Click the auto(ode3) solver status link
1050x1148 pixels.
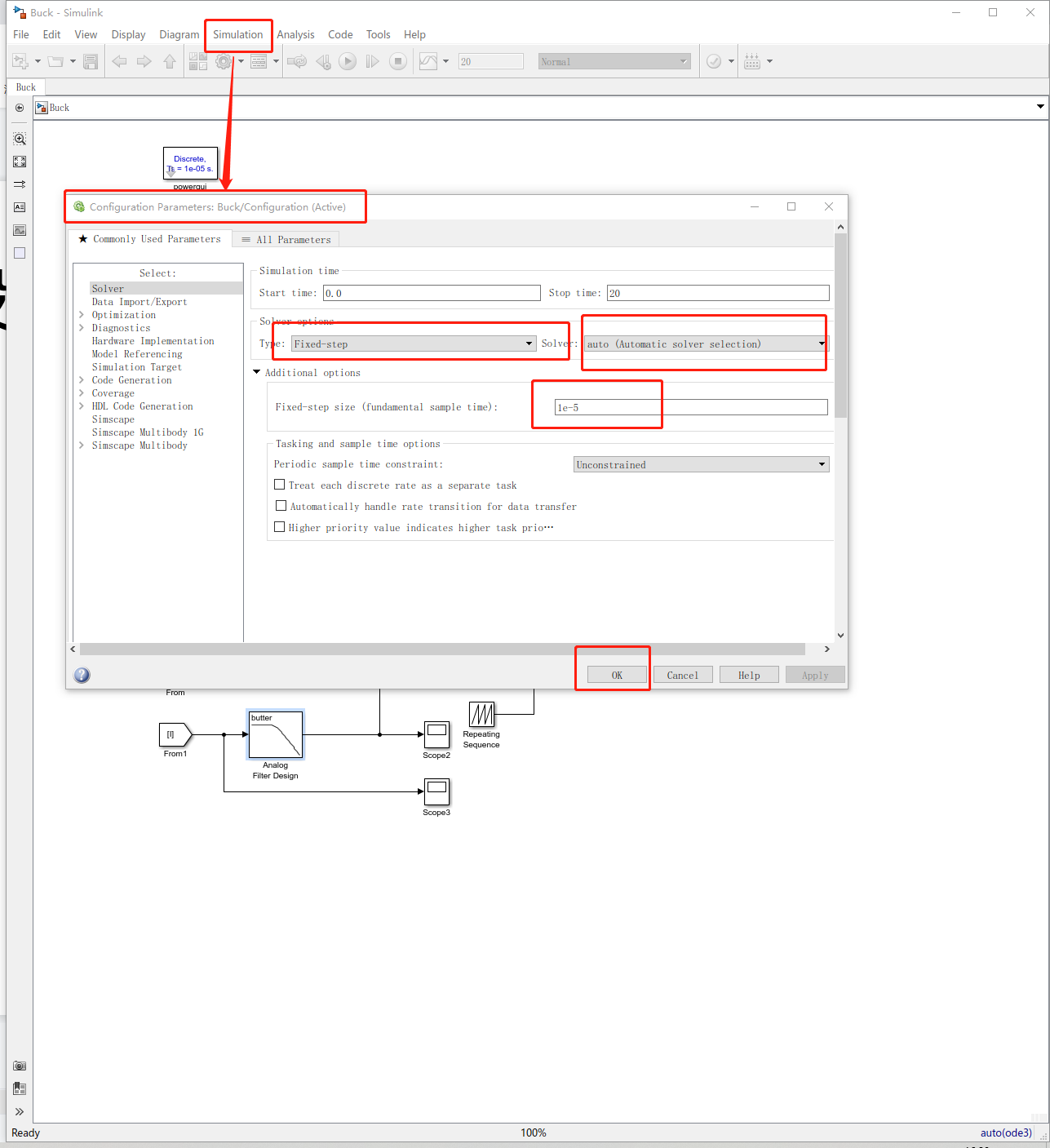coord(1006,1132)
